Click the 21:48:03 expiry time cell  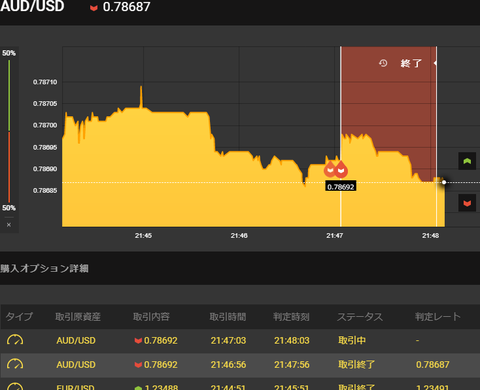[292, 340]
